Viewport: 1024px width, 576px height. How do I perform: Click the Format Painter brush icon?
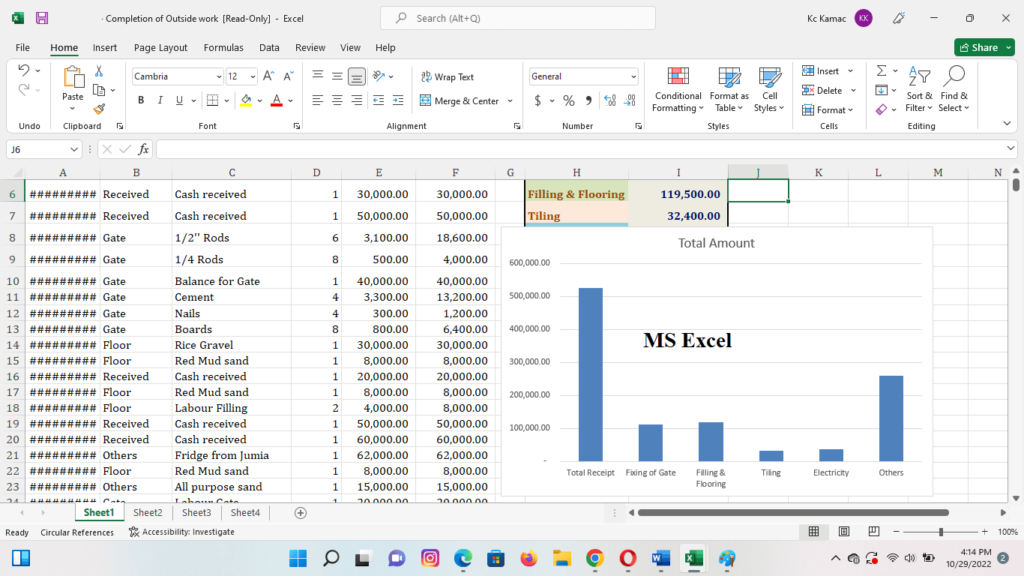(99, 109)
